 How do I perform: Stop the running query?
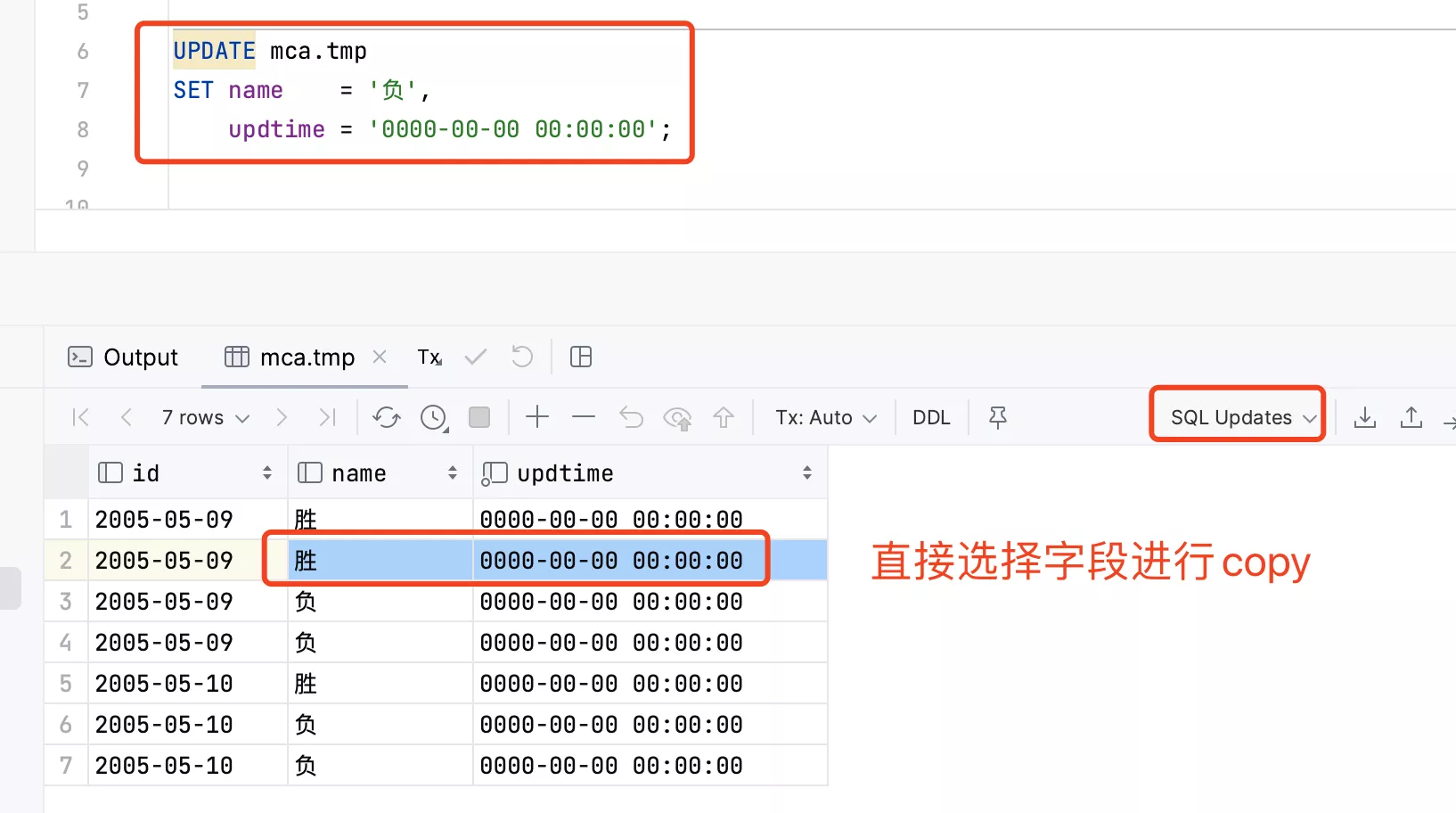pyautogui.click(x=479, y=417)
